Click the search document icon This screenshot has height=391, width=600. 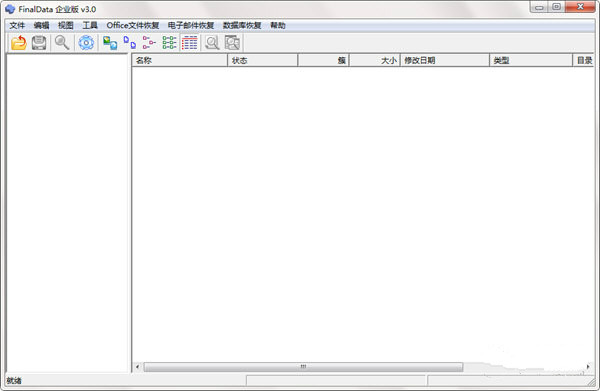(x=212, y=43)
